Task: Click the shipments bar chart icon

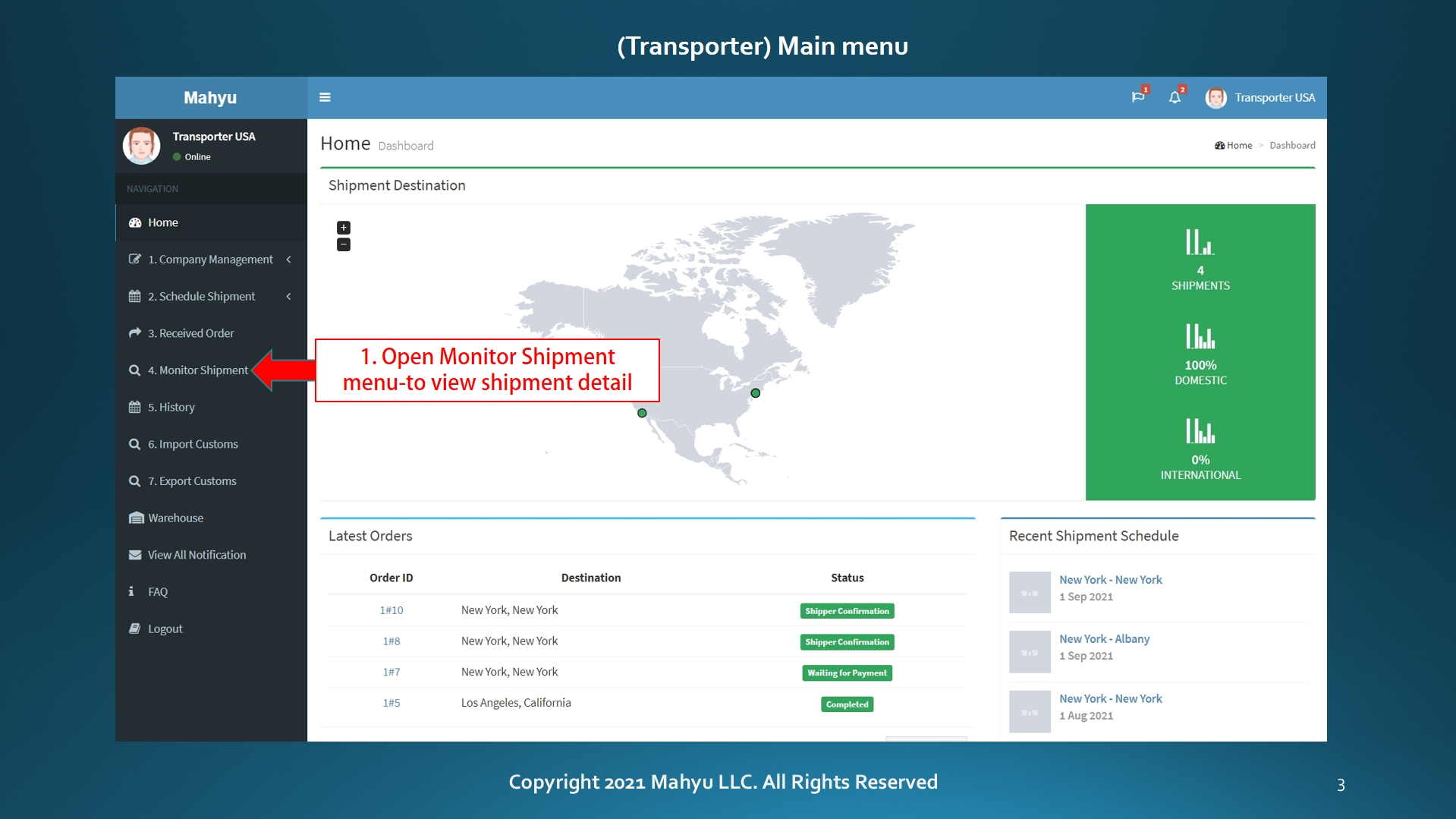Action: (x=1200, y=243)
